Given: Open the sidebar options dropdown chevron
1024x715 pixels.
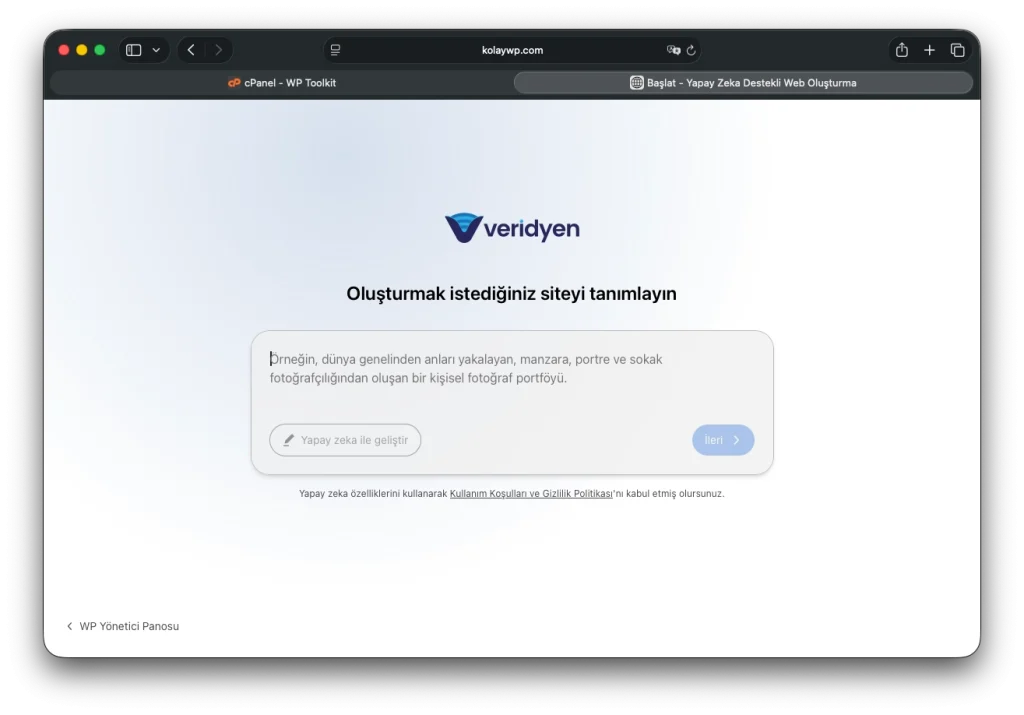Looking at the screenshot, I should tap(156, 50).
